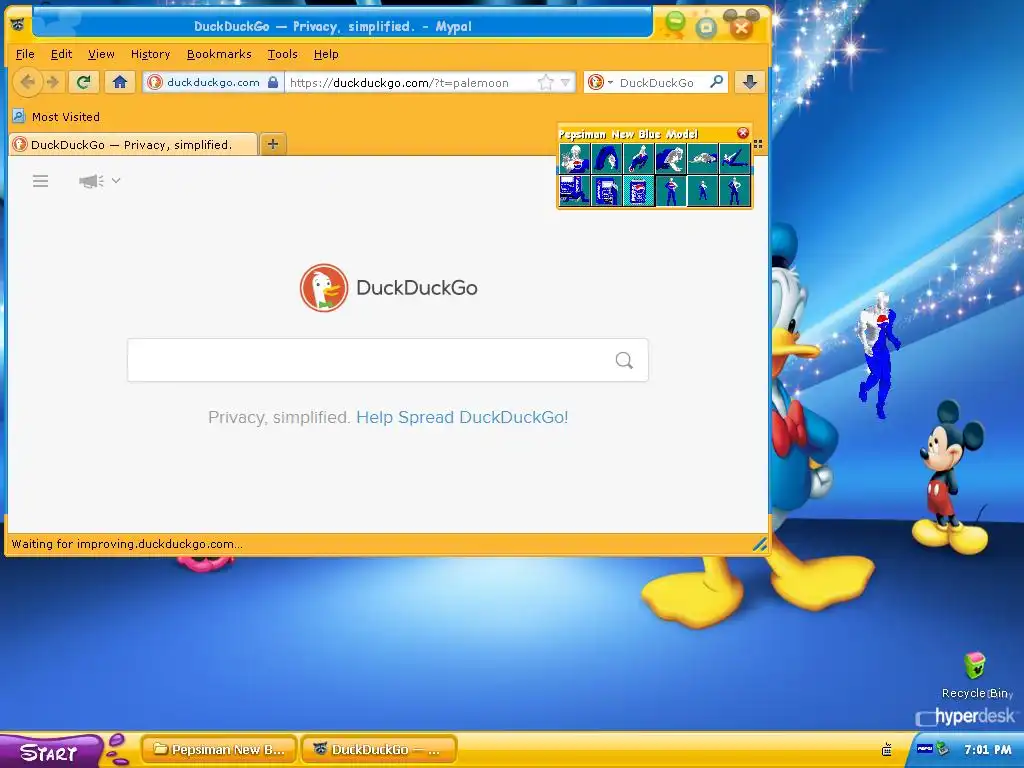The width and height of the screenshot is (1024, 768).
Task: Select last Pepsiman standing pose thumbnail
Action: 735,191
